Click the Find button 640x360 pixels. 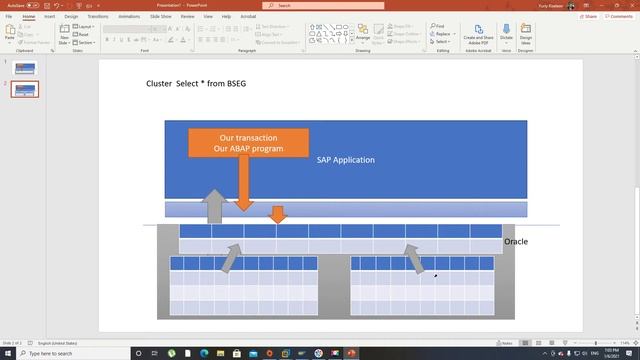pos(437,26)
